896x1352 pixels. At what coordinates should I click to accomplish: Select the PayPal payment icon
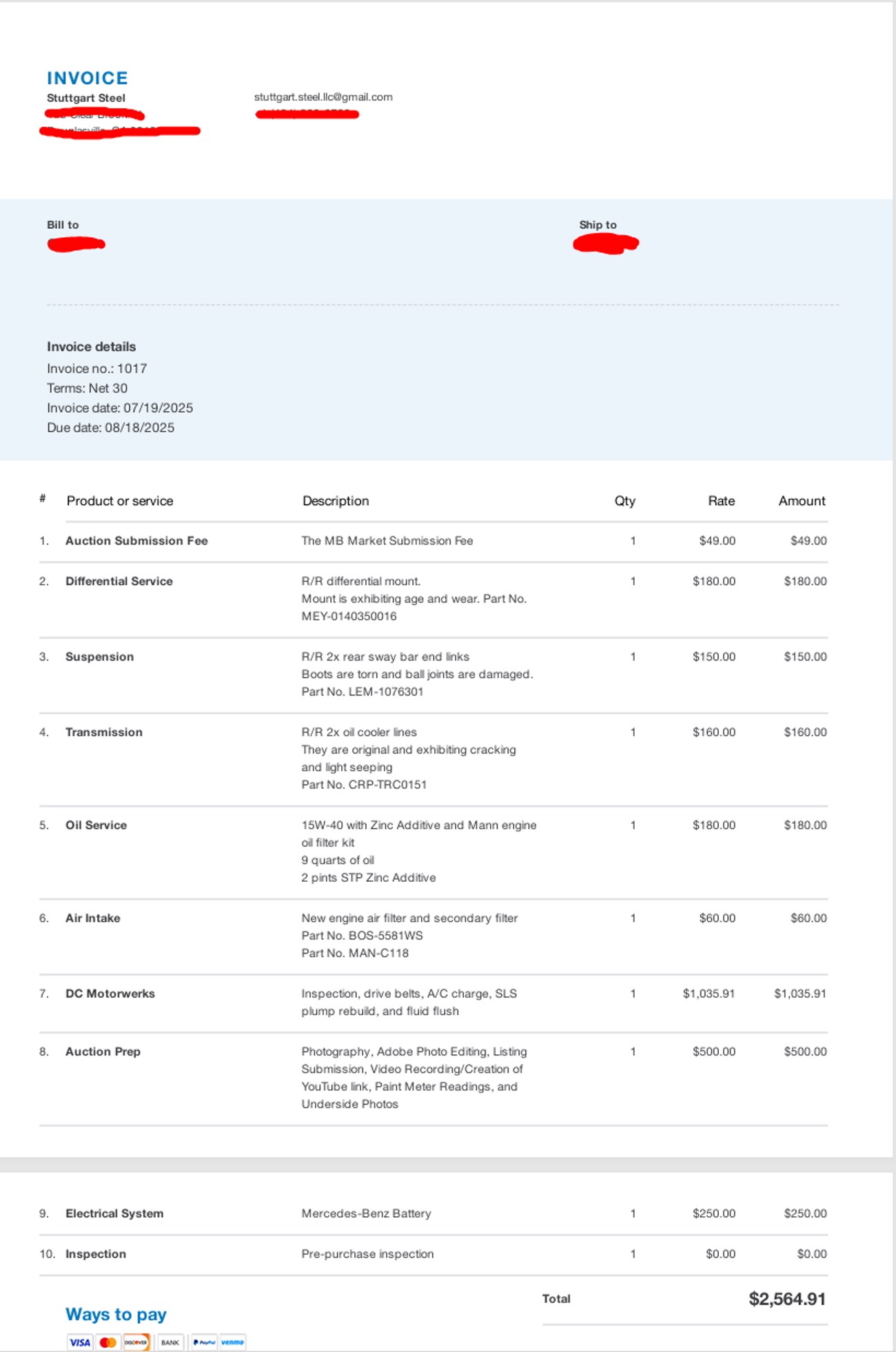[x=204, y=1342]
